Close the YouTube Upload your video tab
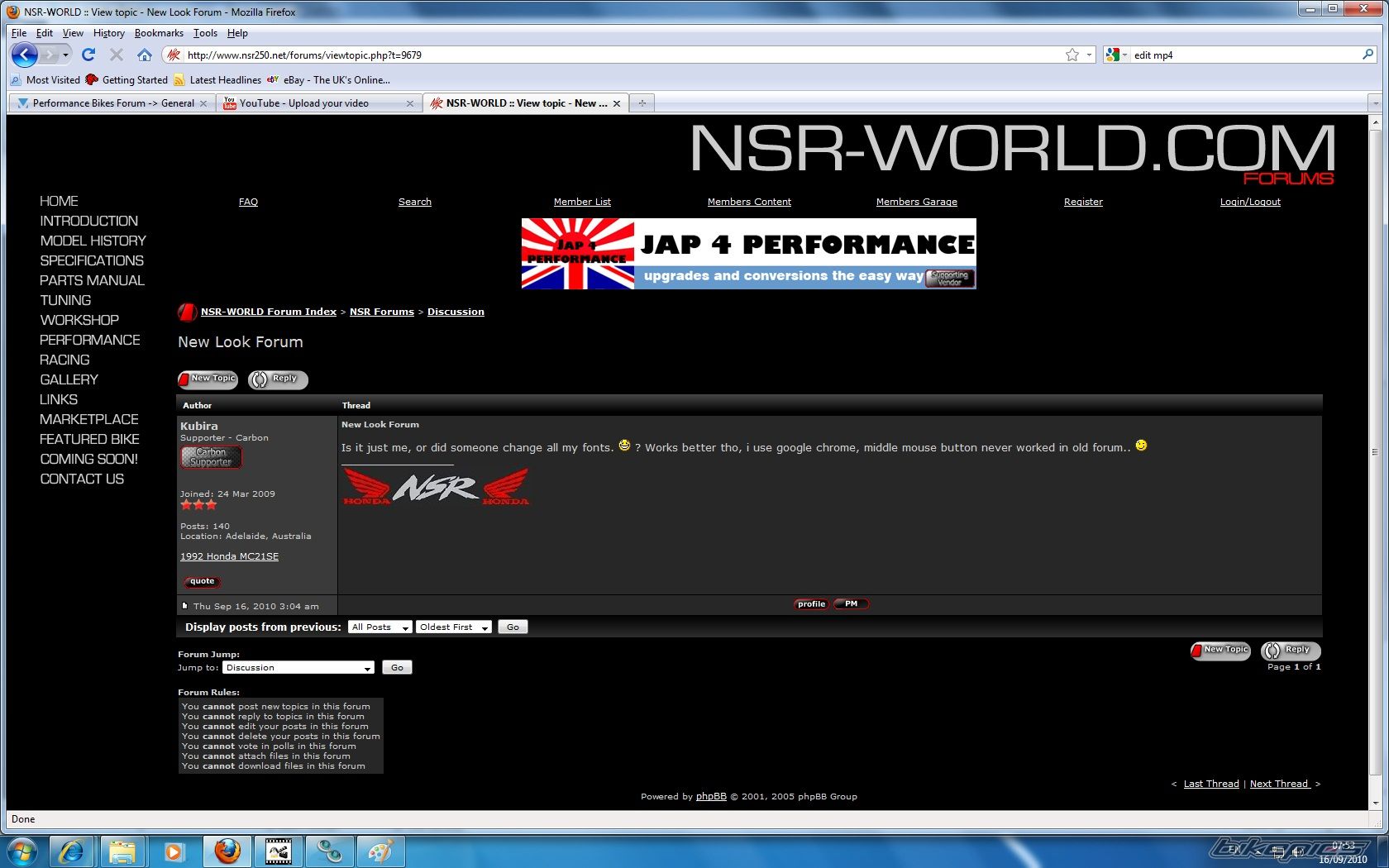1389x868 pixels. [x=410, y=103]
